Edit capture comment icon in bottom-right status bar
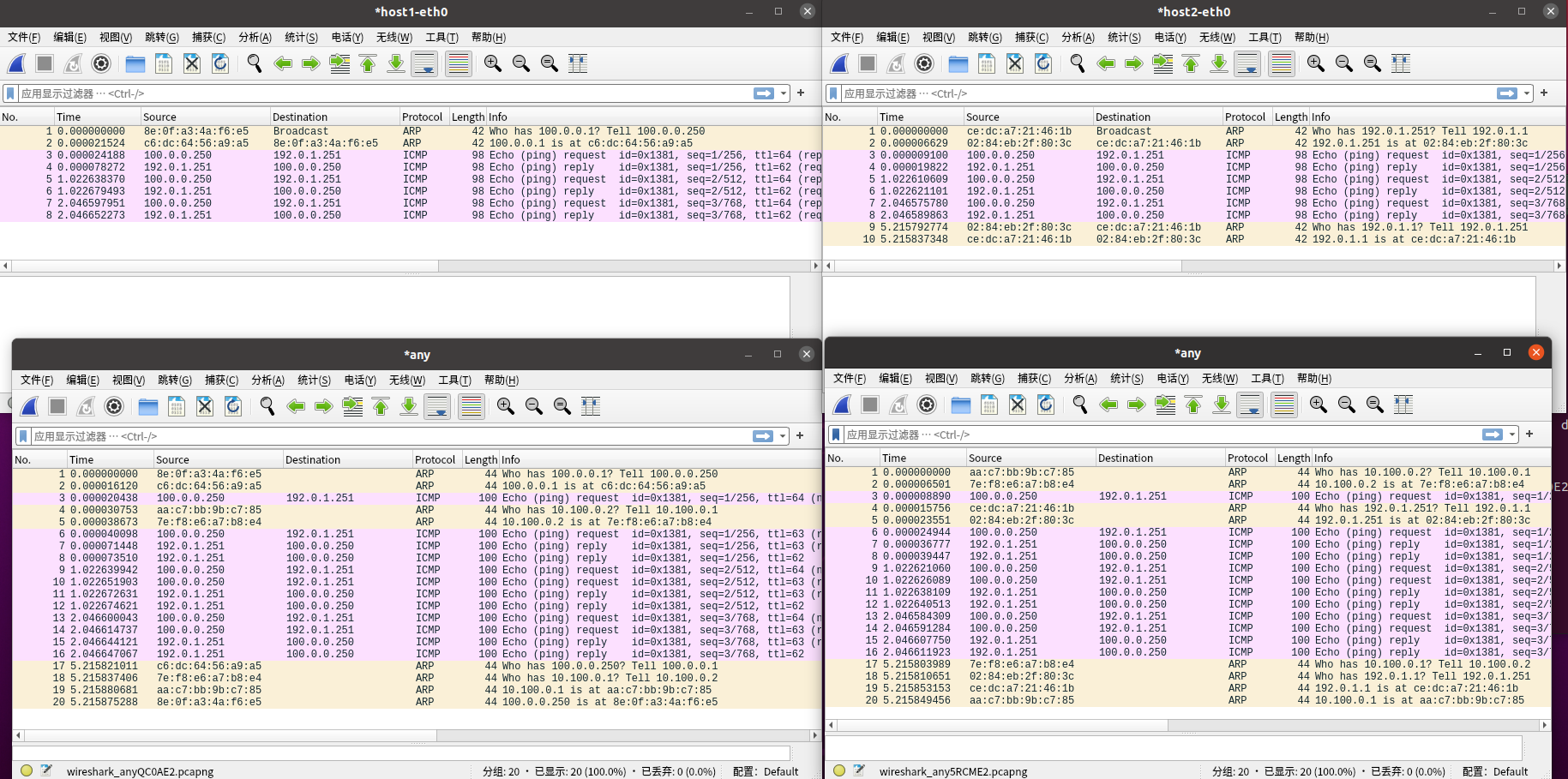This screenshot has width=1568, height=779. point(859,770)
